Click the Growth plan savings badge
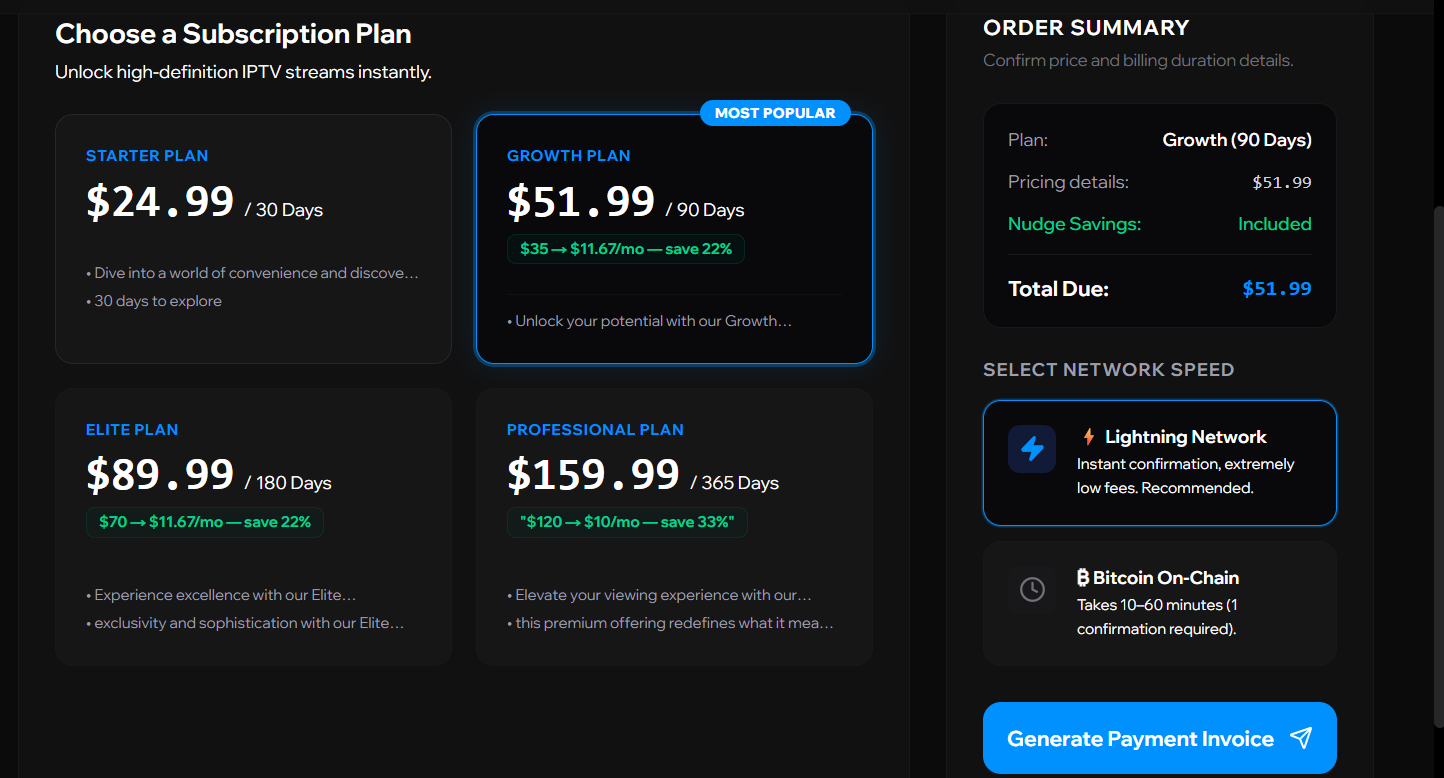Screen dimensions: 1444x778 626,249
